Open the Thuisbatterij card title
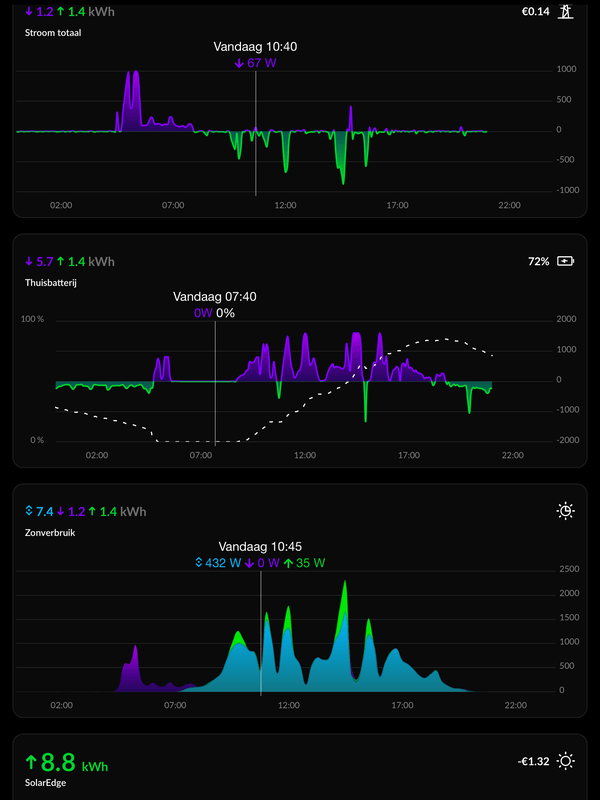Viewport: 600px width, 800px height. (51, 282)
